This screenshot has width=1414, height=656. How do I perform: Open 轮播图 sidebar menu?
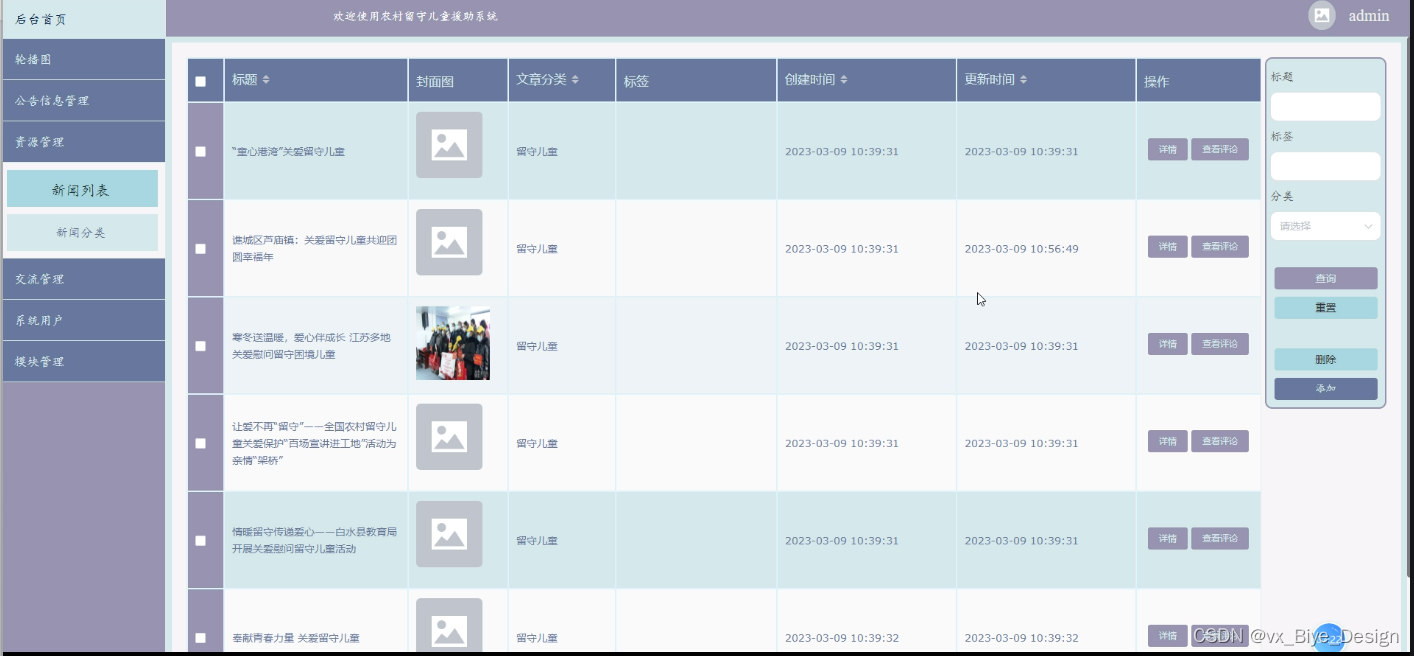tap(82, 59)
